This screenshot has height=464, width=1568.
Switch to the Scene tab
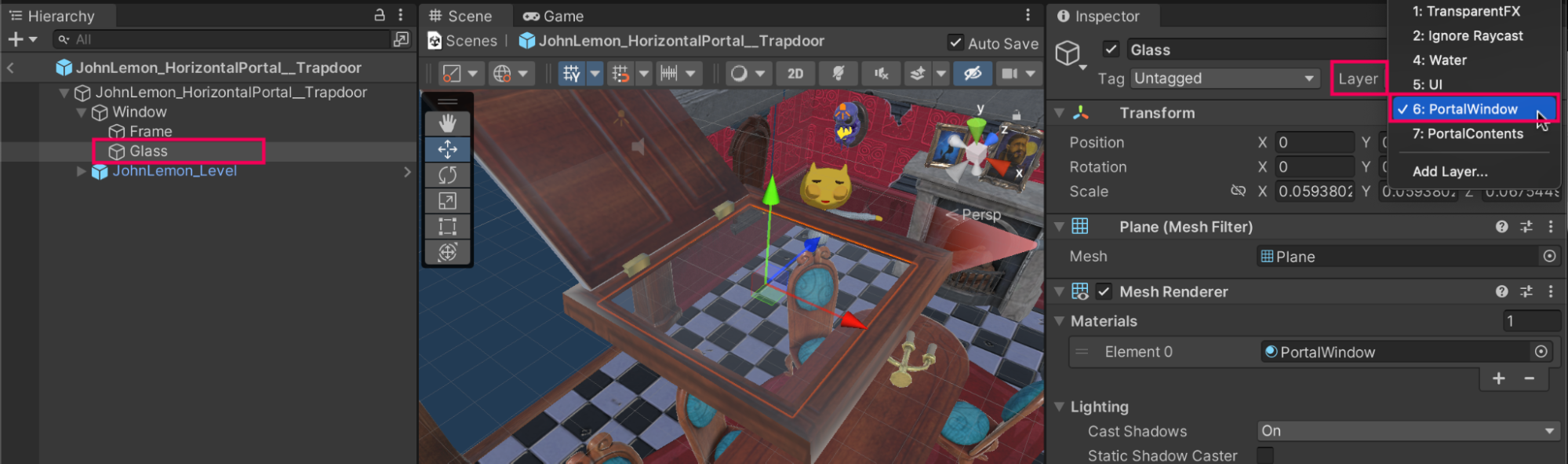point(461,16)
